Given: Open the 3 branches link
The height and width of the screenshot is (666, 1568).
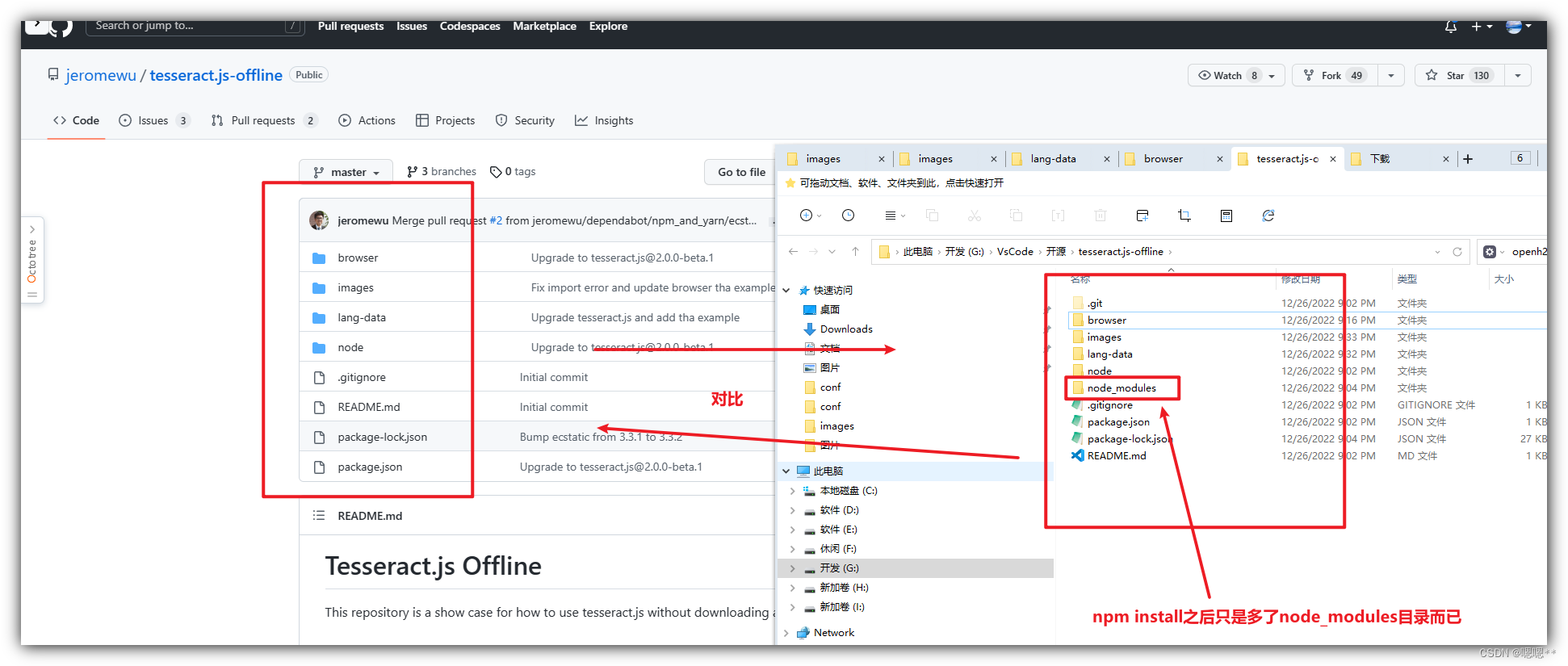Looking at the screenshot, I should coord(442,171).
